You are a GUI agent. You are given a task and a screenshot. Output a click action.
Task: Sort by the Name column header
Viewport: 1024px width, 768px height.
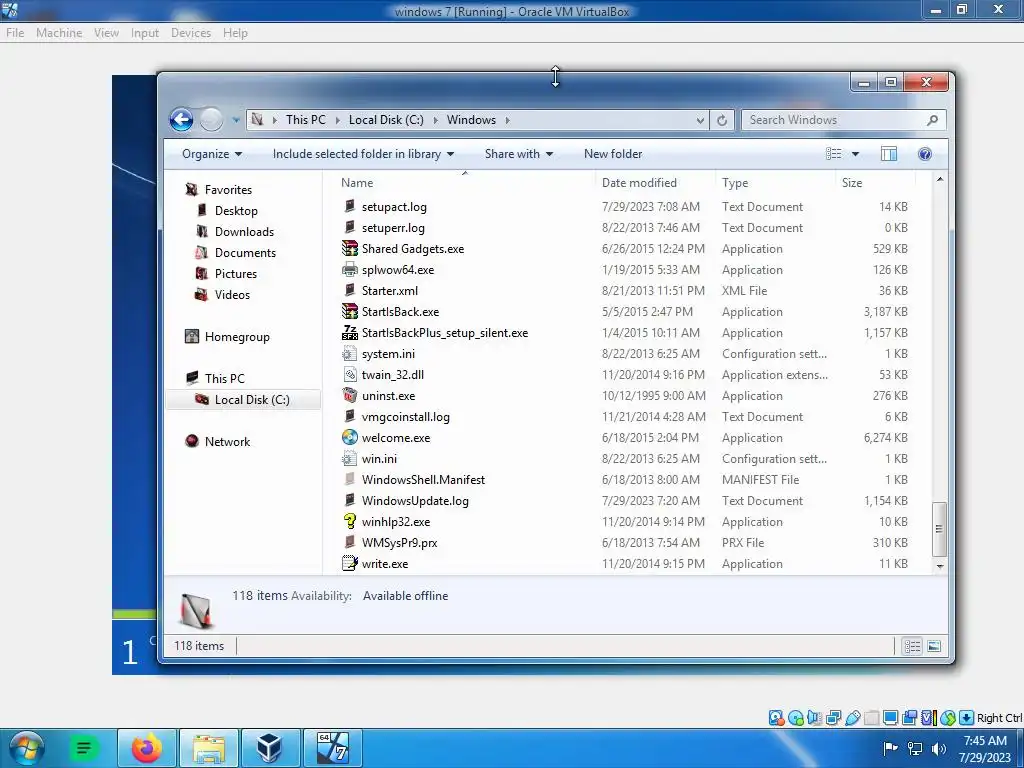pos(357,183)
